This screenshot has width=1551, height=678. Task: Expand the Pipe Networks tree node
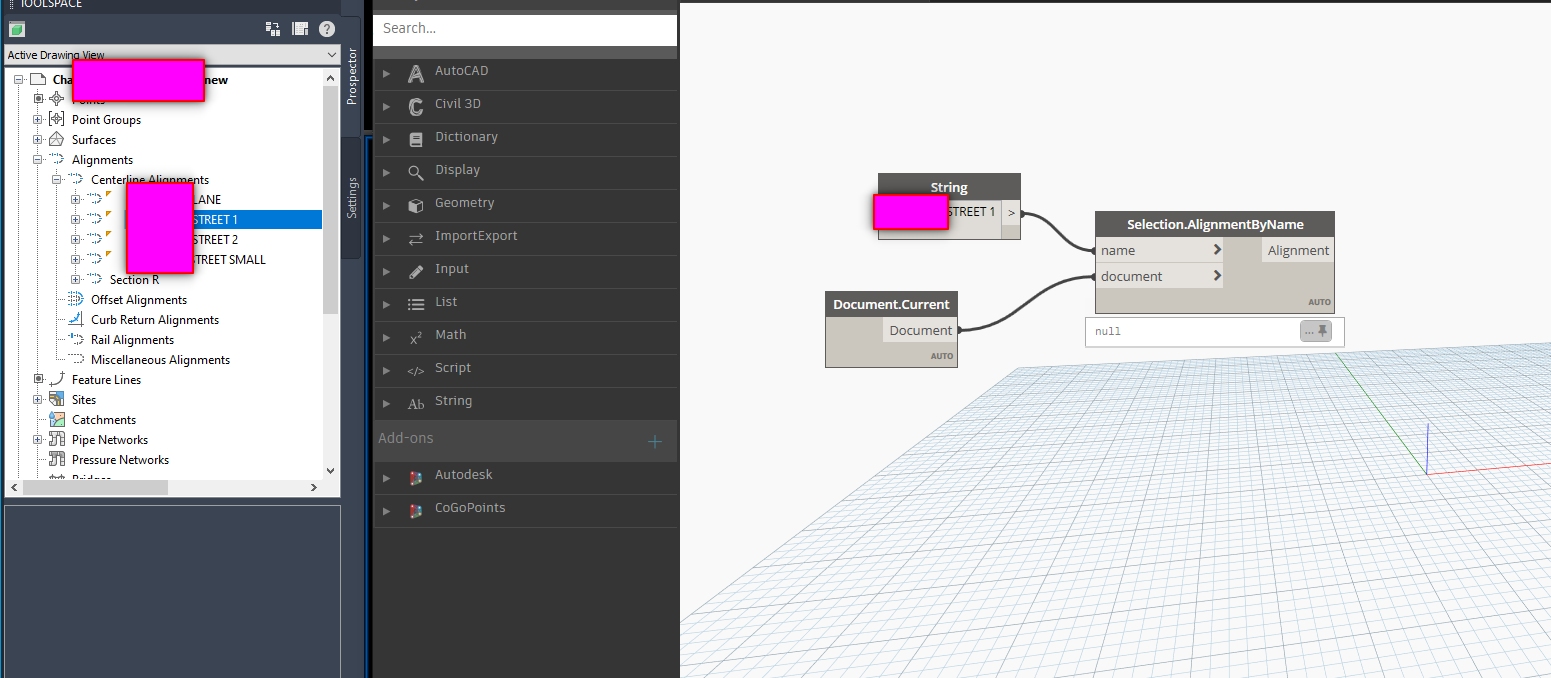tap(38, 439)
